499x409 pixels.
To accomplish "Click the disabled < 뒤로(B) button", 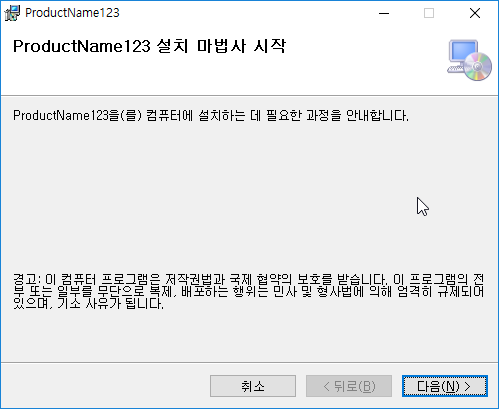I will [349, 386].
